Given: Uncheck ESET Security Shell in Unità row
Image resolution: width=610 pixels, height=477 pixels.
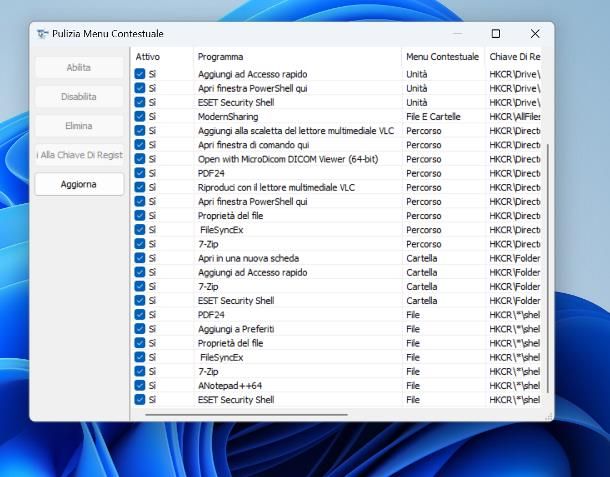Looking at the screenshot, I should [x=140, y=102].
